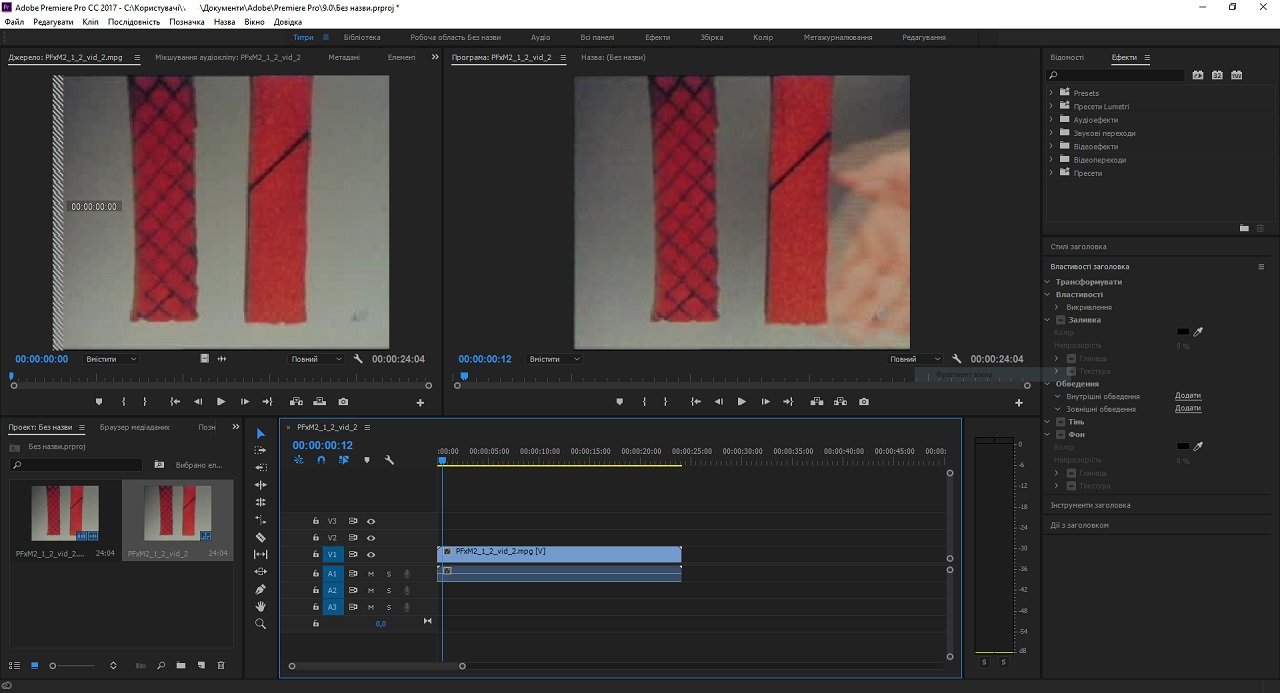Mute audio track A1

pyautogui.click(x=371, y=574)
